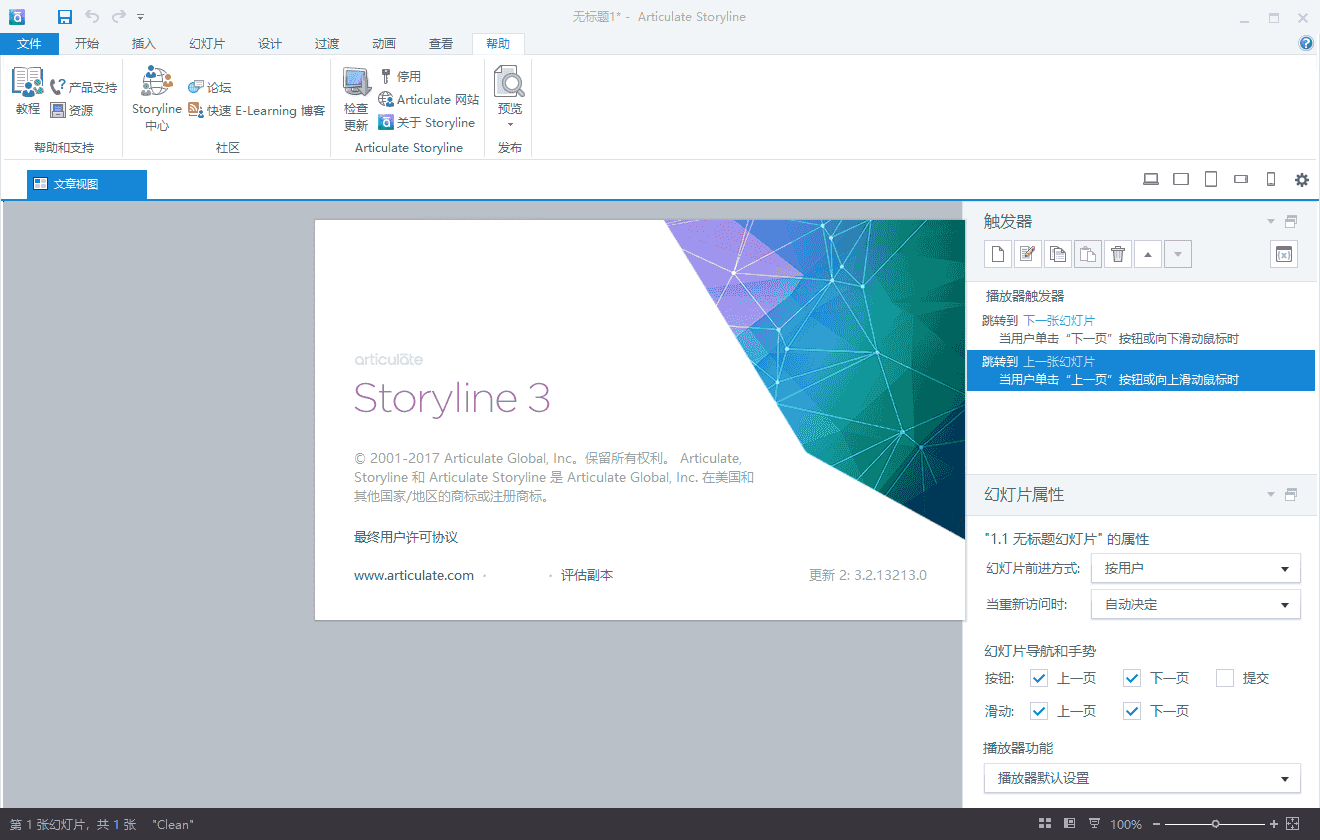The image size is (1320, 840).
Task: Switch to the 动画 ribbon tab
Action: point(384,43)
